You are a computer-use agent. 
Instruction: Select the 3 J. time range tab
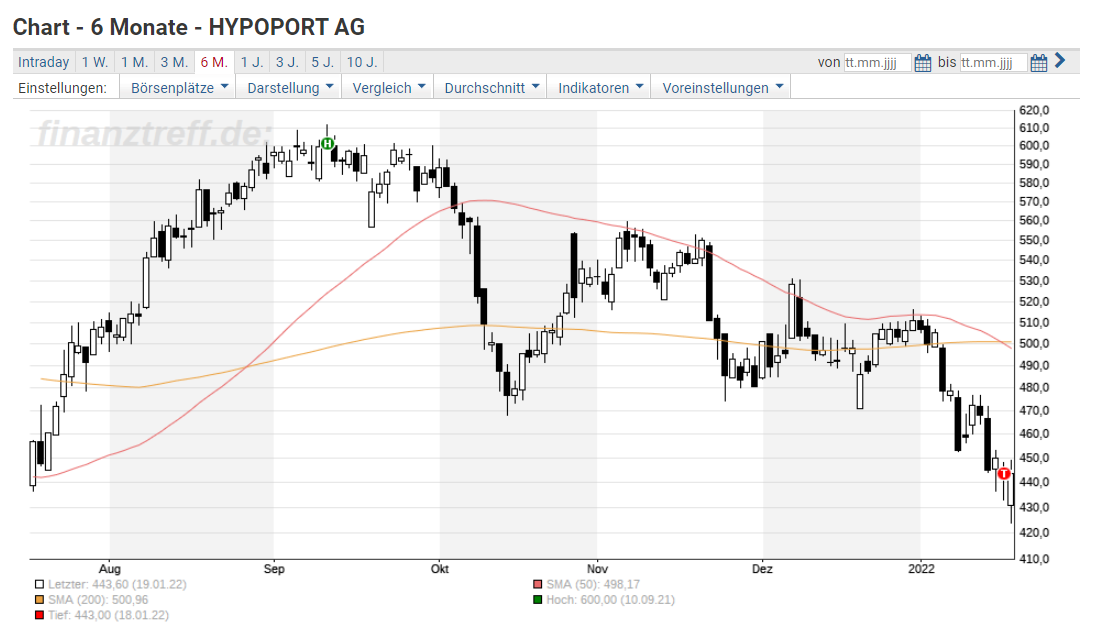point(287,62)
